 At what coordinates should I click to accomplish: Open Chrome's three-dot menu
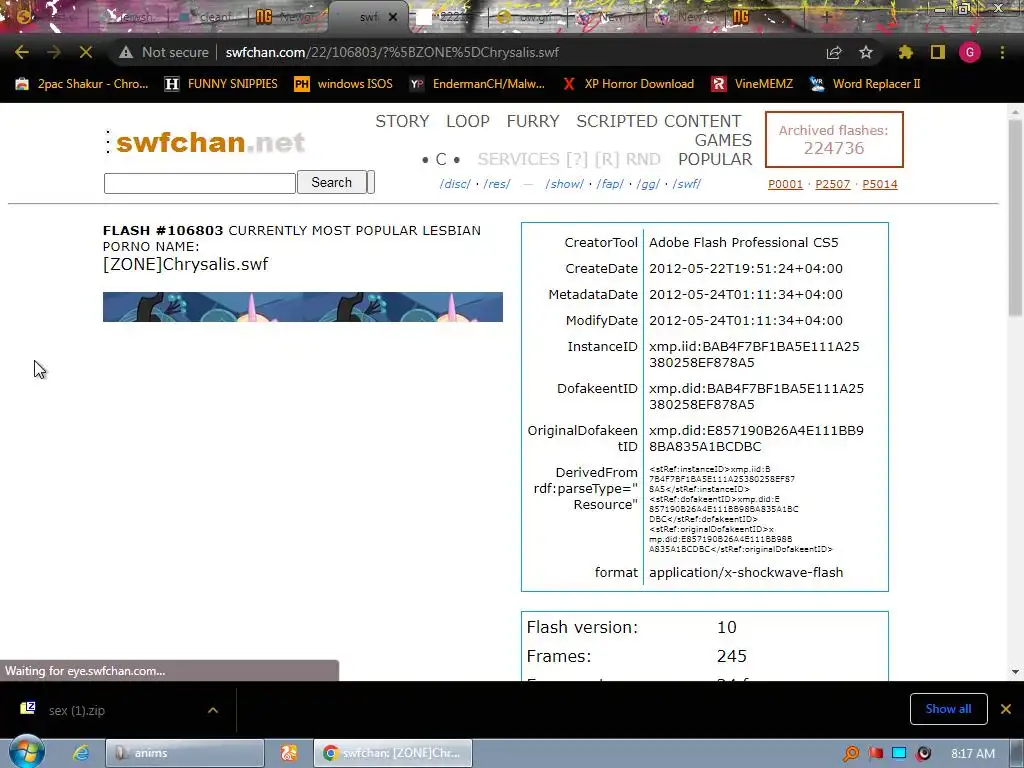1002,52
